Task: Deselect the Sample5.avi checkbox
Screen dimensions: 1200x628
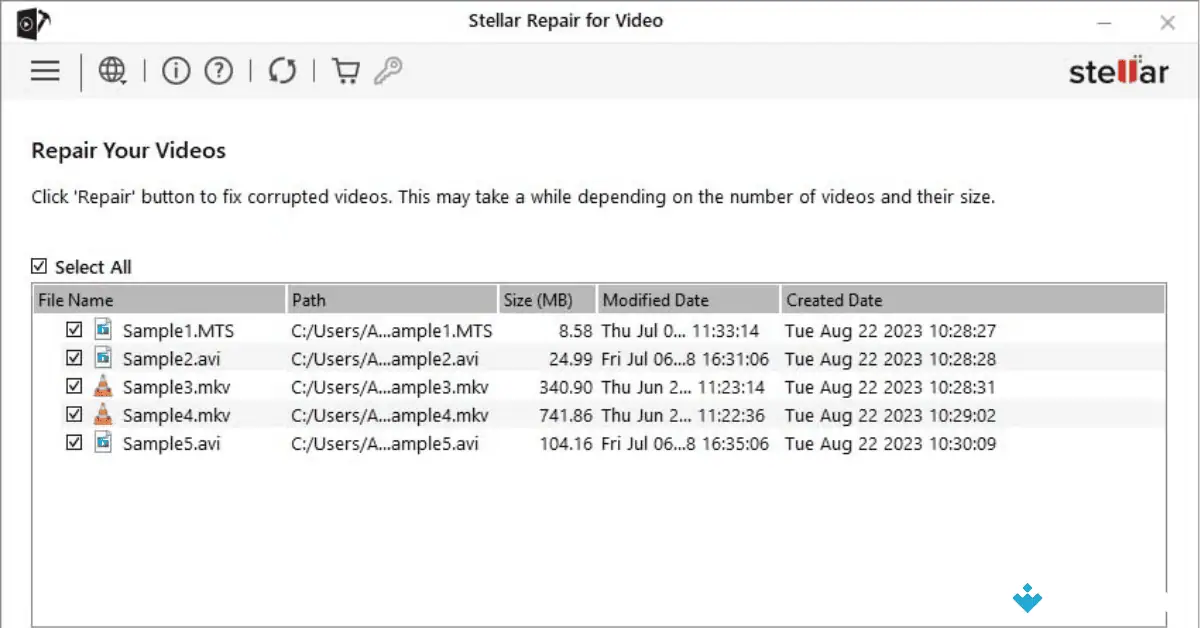Action: pos(74,442)
